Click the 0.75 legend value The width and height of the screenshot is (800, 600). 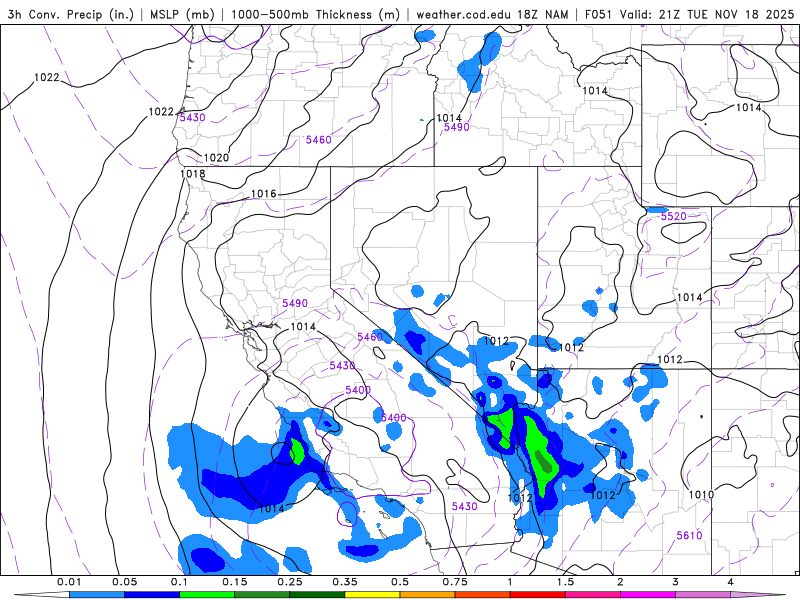(x=455, y=582)
